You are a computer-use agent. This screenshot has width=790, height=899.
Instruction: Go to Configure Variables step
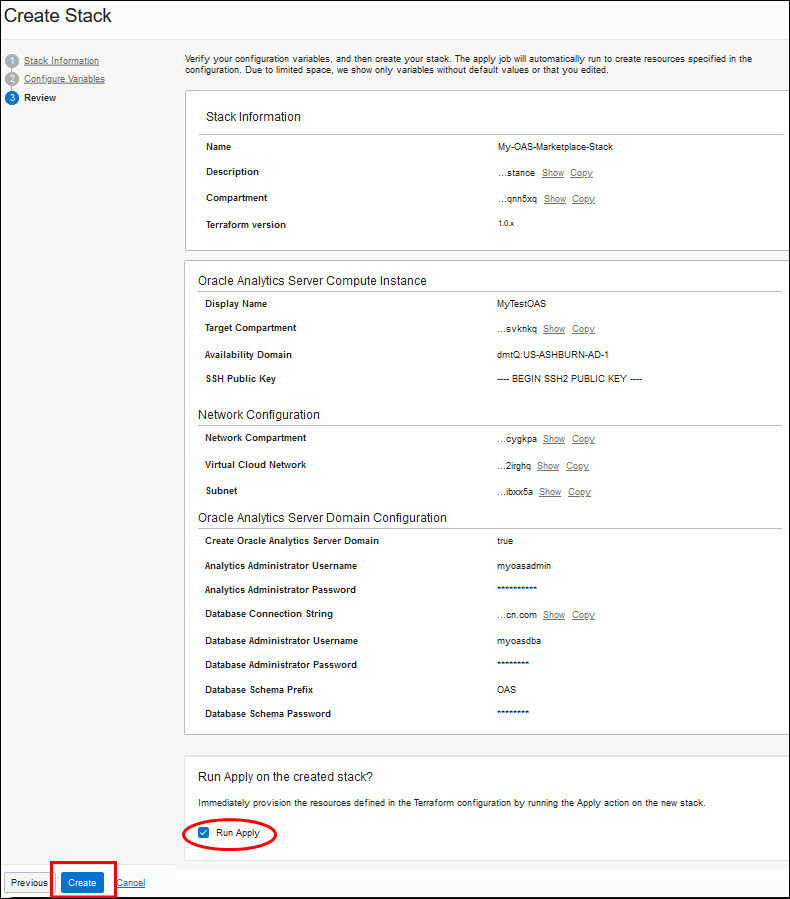click(64, 79)
